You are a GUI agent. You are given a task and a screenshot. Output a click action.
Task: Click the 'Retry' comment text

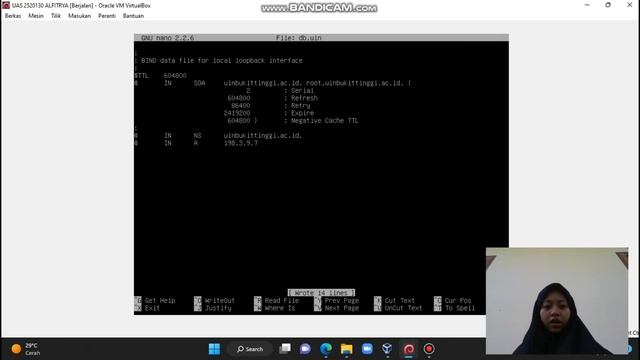pos(300,105)
